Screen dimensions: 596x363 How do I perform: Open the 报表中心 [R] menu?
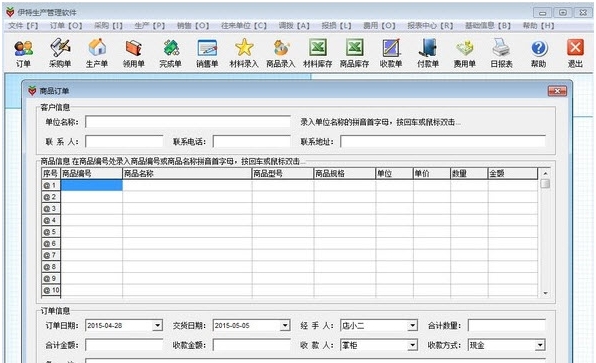point(430,25)
